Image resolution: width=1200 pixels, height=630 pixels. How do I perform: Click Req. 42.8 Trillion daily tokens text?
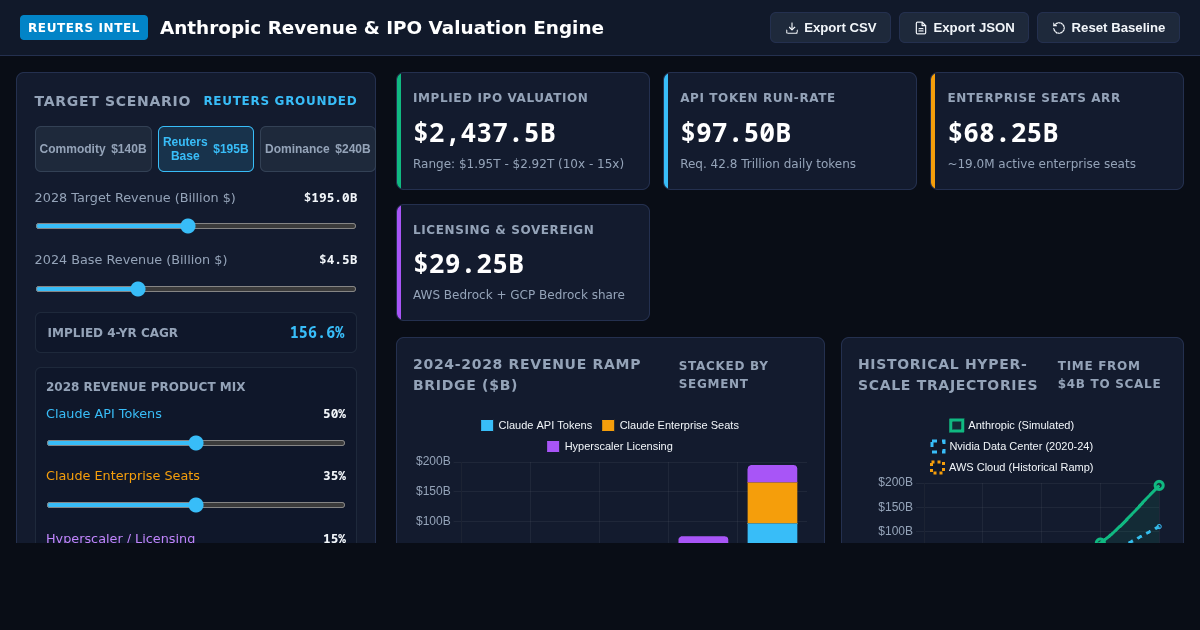768,164
